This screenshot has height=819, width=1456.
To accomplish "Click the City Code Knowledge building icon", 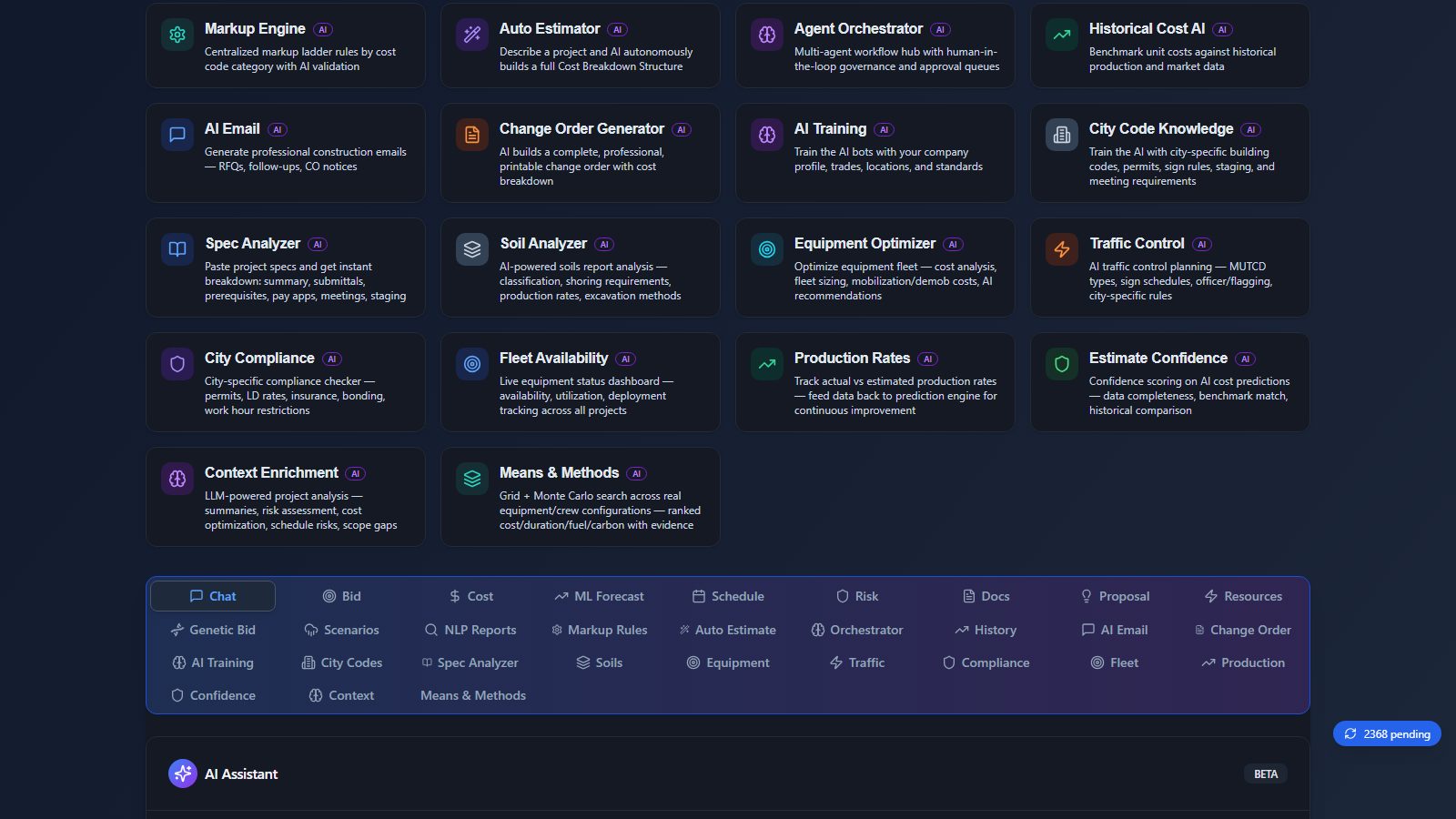I will pos(1062,135).
